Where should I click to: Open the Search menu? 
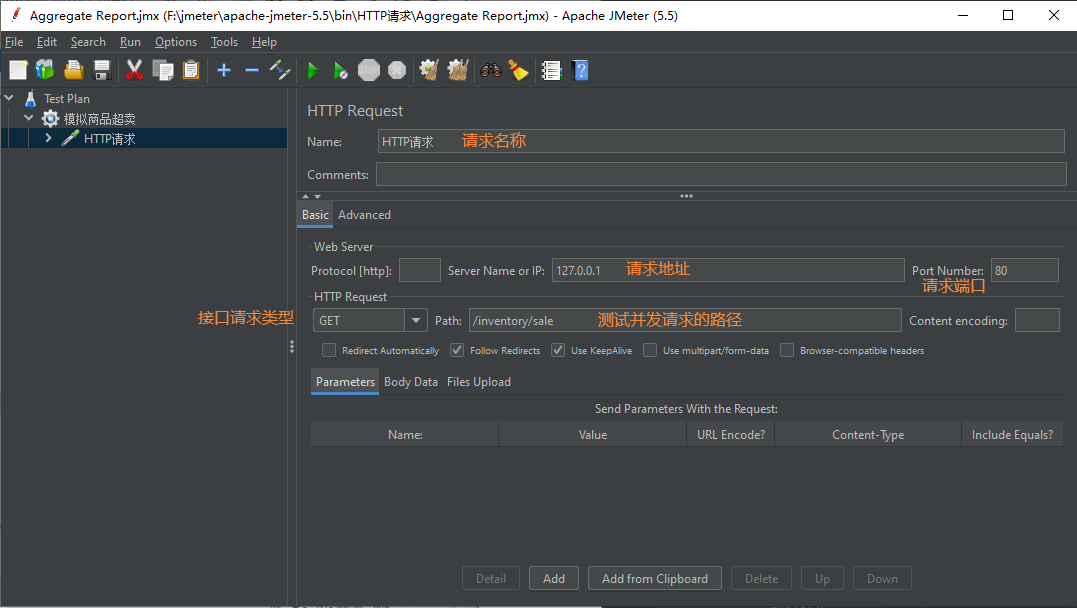tap(88, 42)
